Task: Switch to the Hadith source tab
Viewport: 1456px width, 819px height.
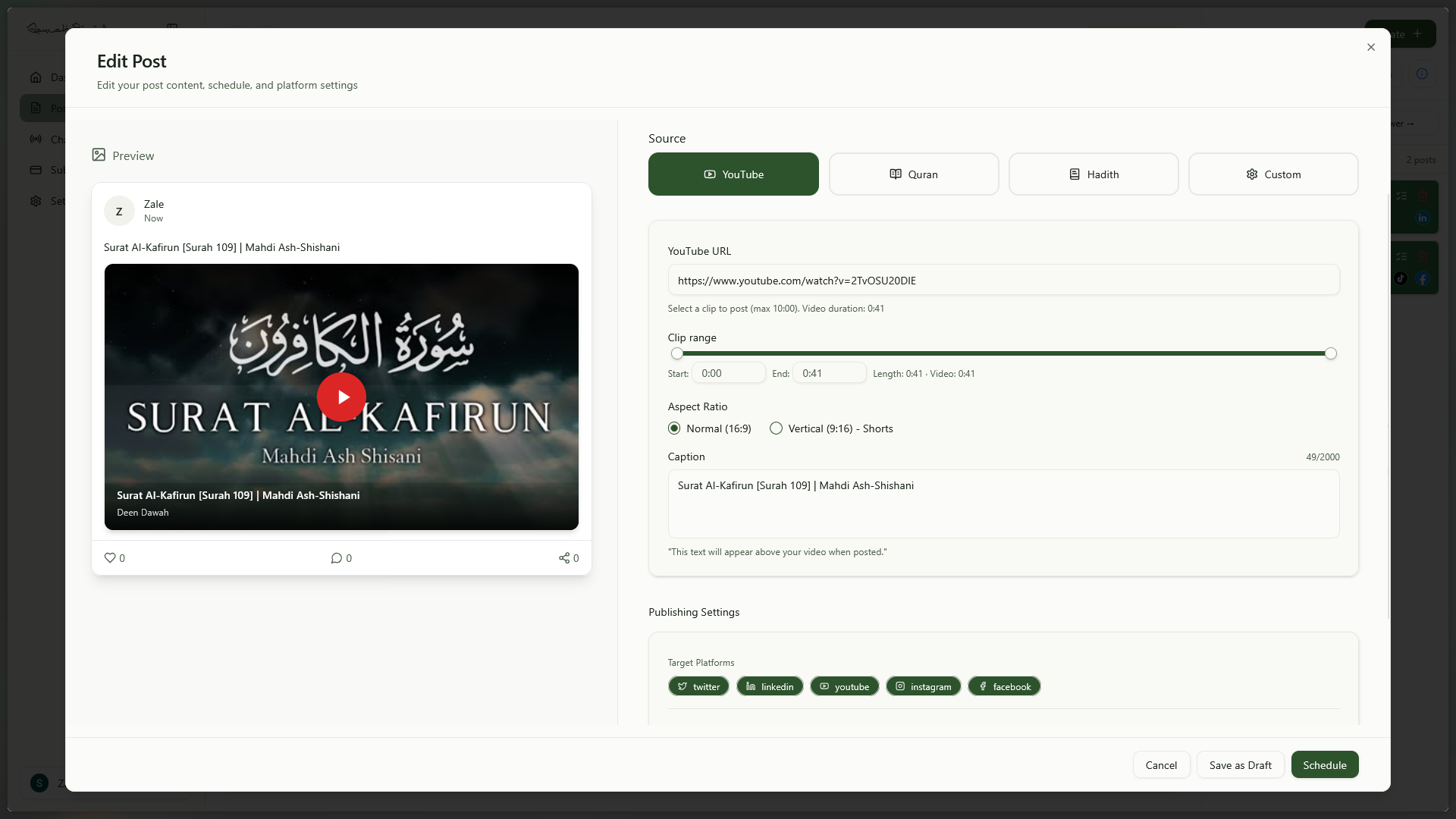Action: [1093, 174]
